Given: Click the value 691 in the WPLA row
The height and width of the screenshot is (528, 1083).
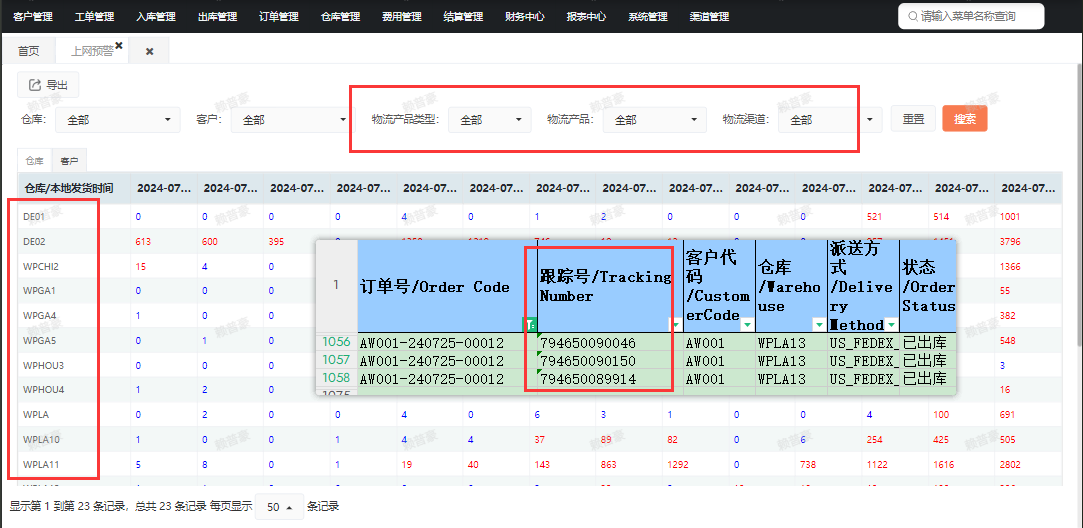Looking at the screenshot, I should (x=1007, y=415).
